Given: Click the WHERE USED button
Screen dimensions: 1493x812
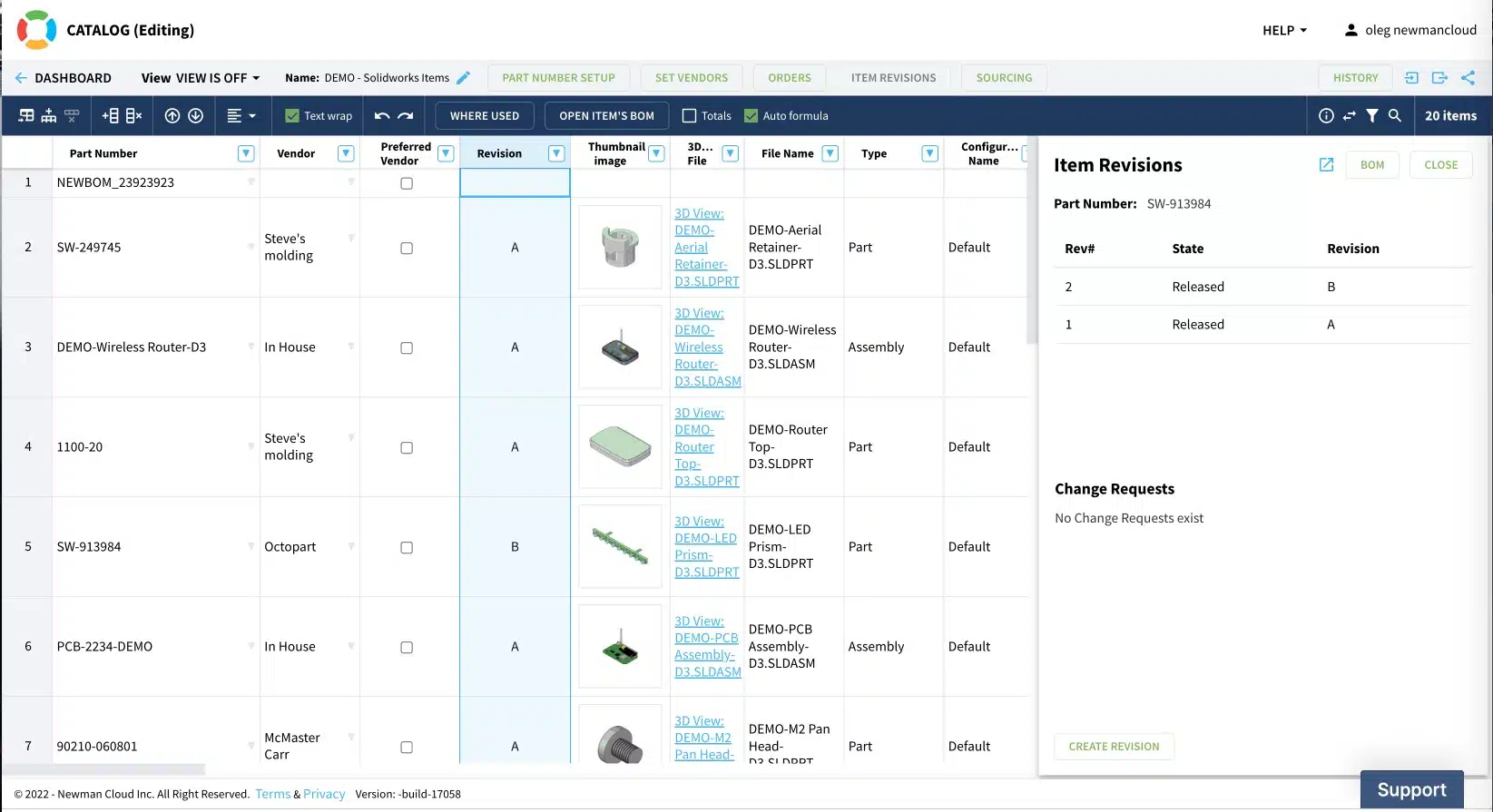Looking at the screenshot, I should [485, 116].
